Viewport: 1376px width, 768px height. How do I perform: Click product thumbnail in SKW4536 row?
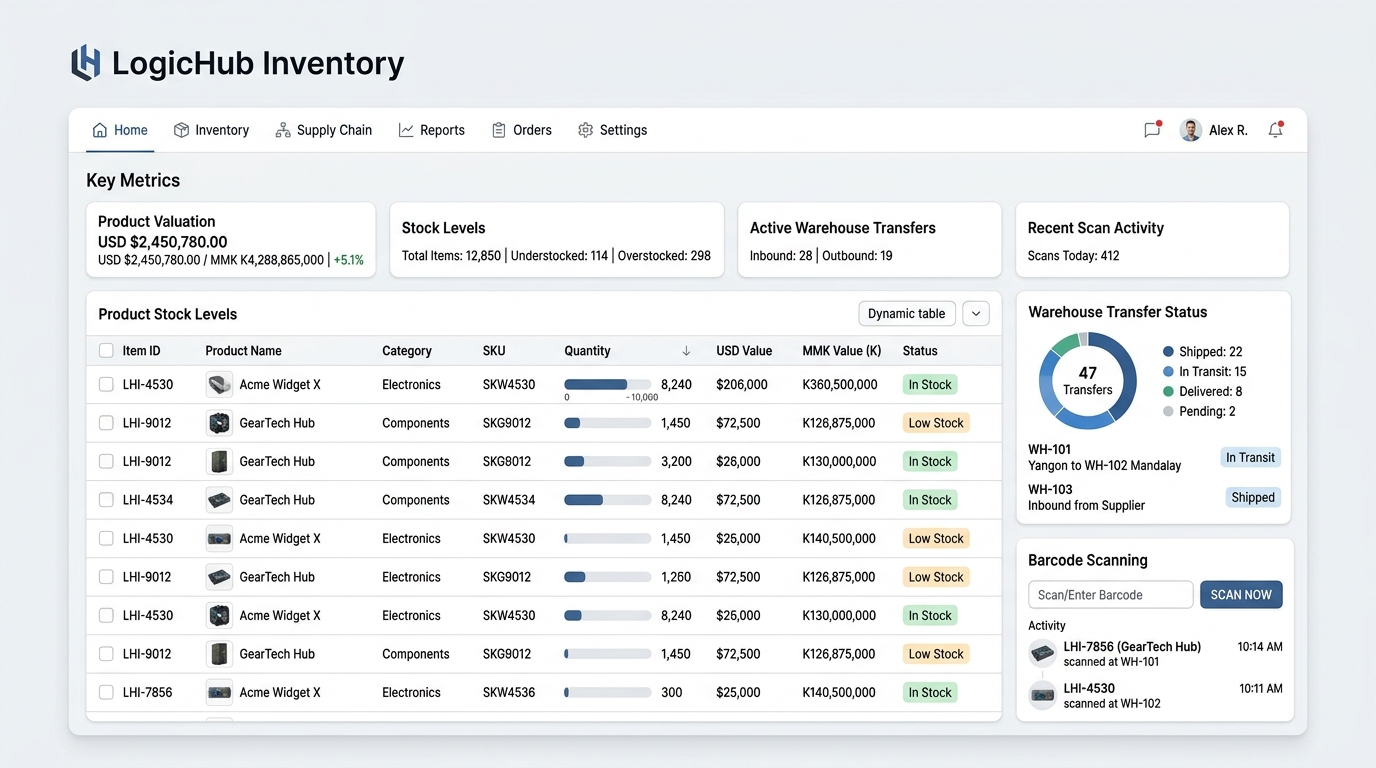point(219,692)
